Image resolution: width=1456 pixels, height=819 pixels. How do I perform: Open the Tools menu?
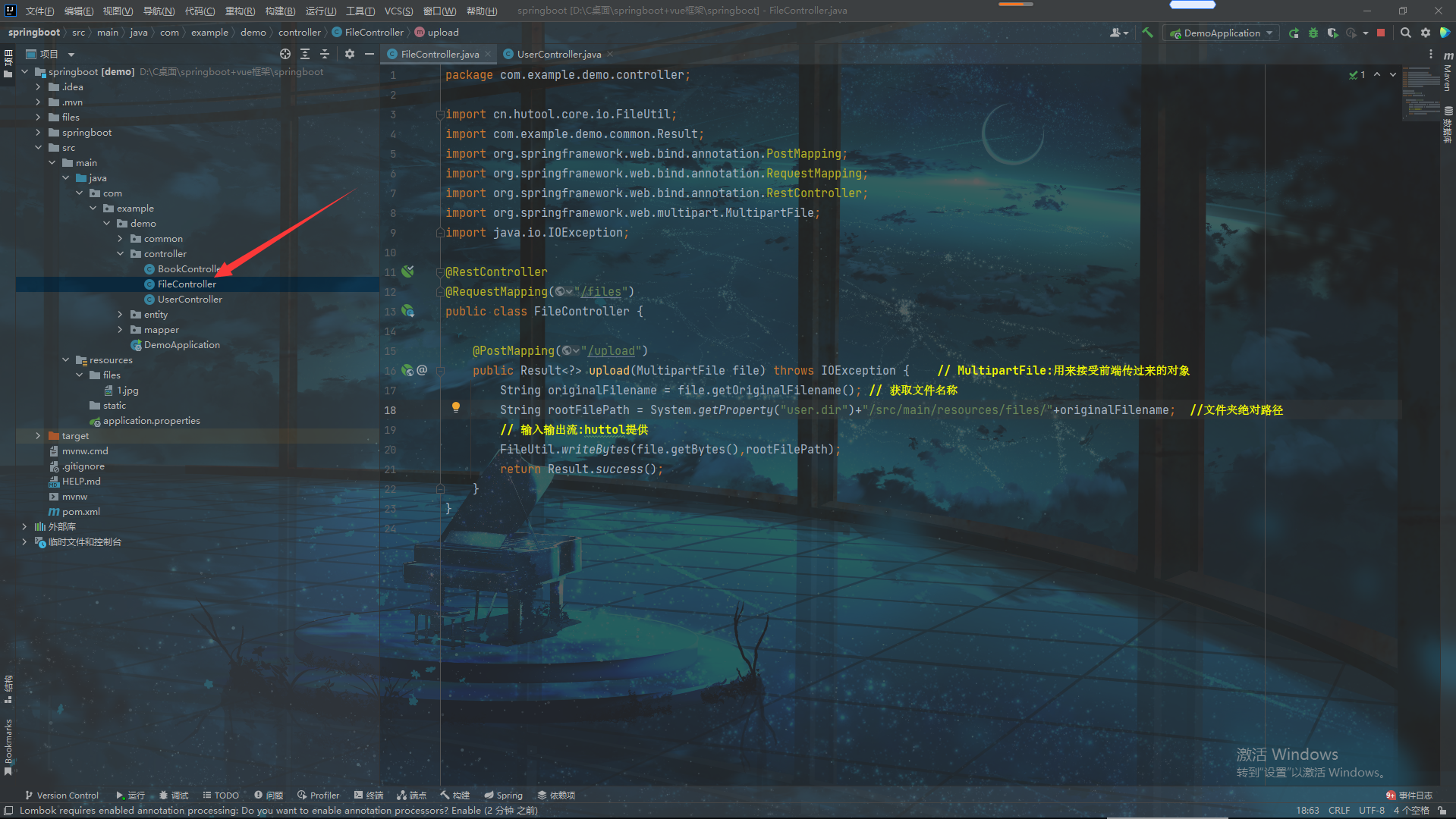tap(360, 11)
